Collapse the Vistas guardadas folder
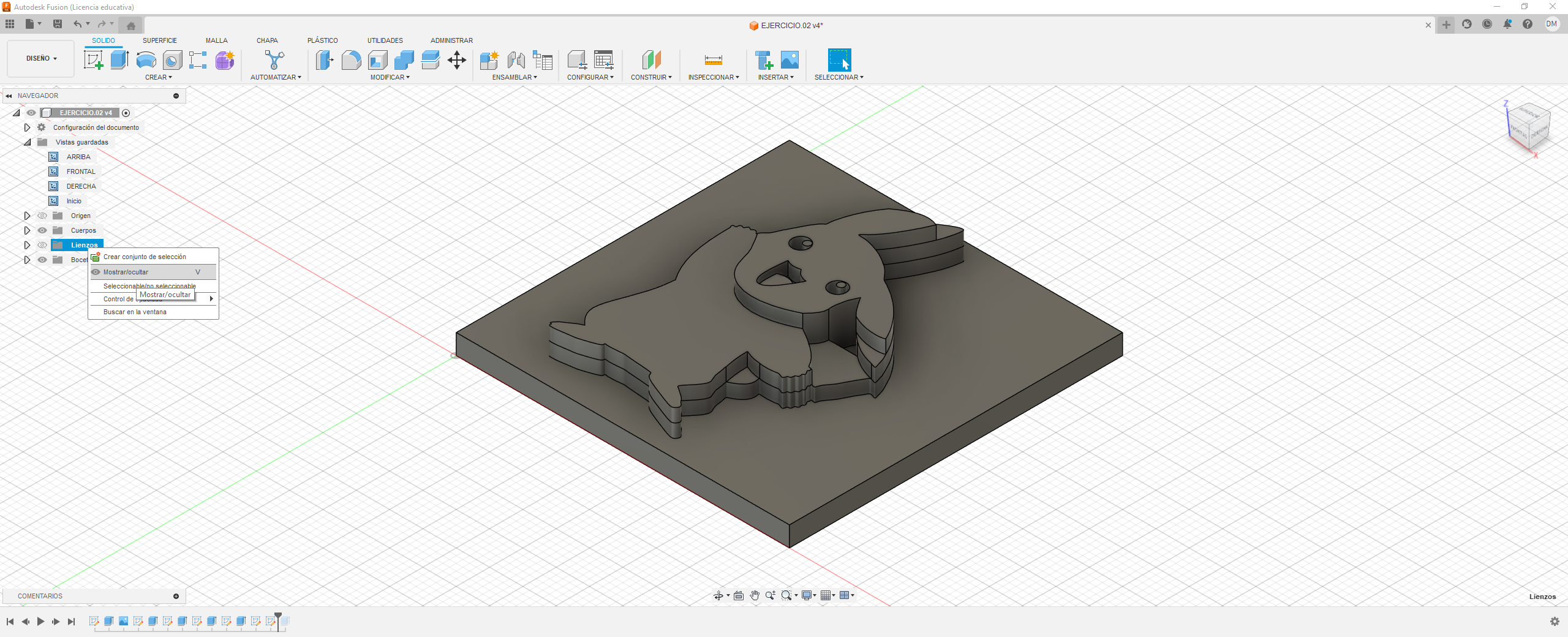Image resolution: width=1568 pixels, height=637 pixels. click(27, 142)
